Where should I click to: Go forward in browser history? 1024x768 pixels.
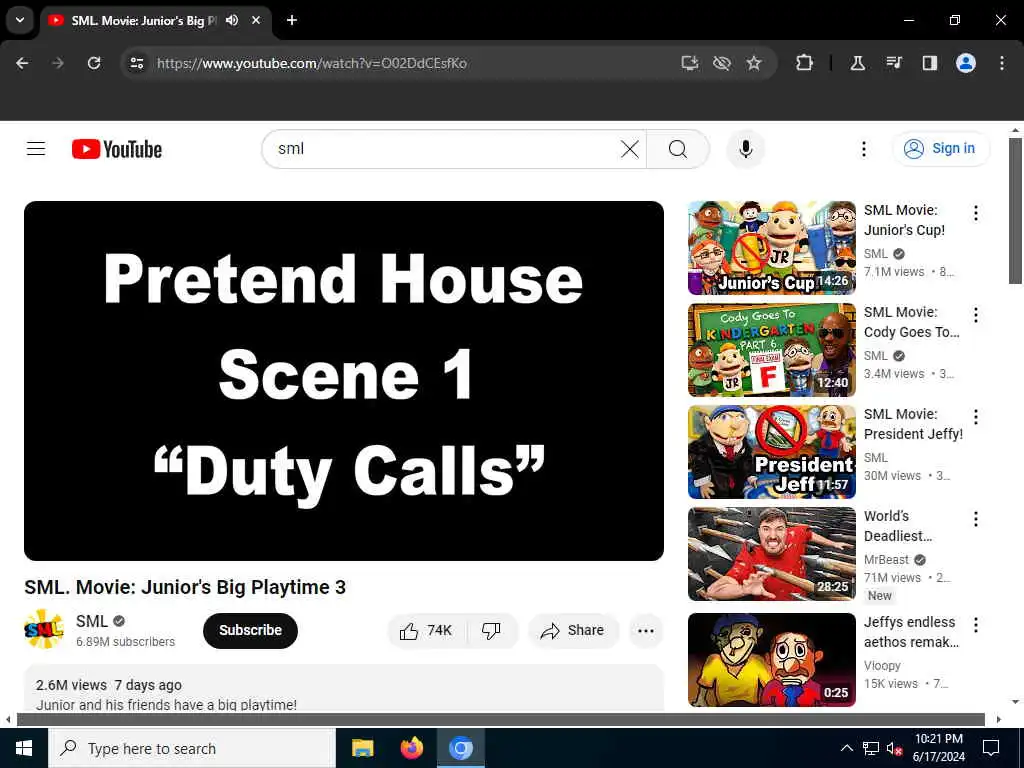coord(58,63)
